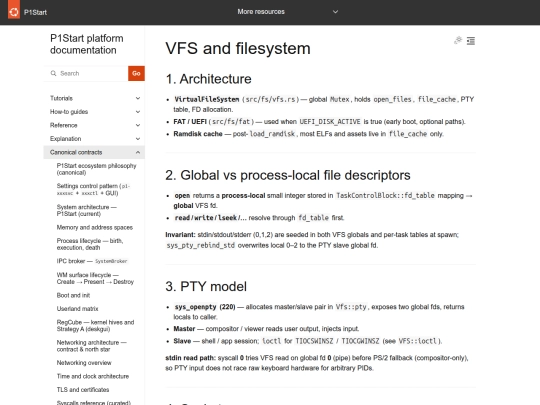Image resolution: width=540 pixels, height=405 pixels.
Task: Expand the Tutorials section
Action: (138, 98)
